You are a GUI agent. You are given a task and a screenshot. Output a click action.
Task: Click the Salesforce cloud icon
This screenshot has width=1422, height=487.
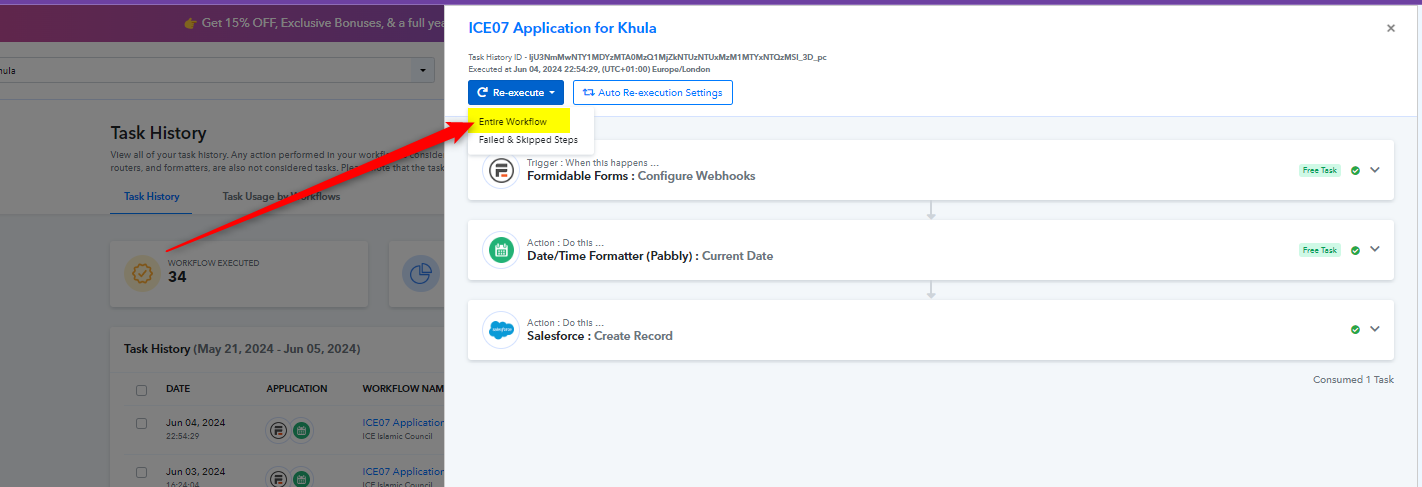point(501,330)
